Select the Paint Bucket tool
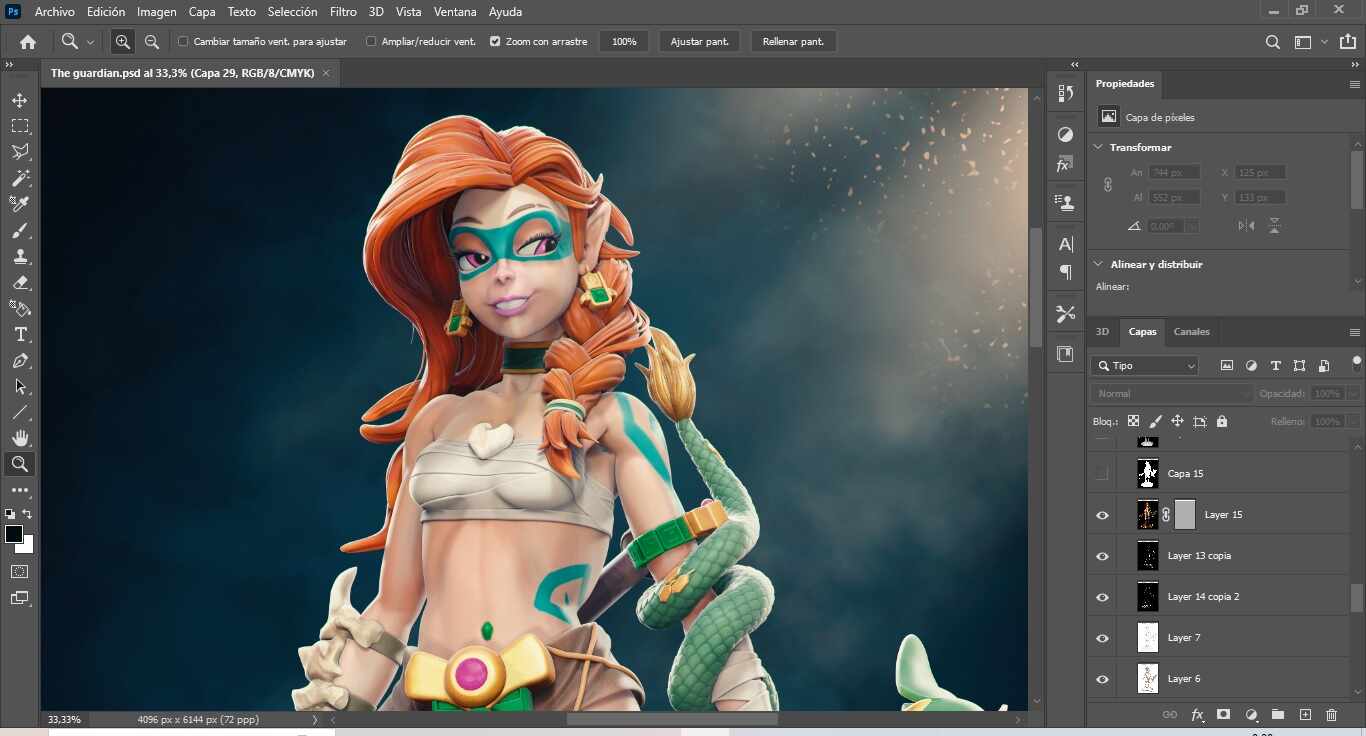This screenshot has height=736, width=1366. [x=20, y=309]
